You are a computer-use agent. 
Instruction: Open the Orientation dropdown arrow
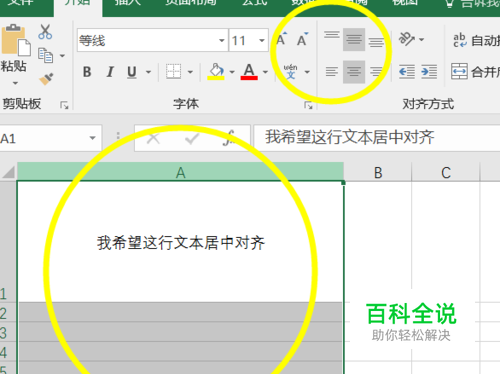(422, 40)
